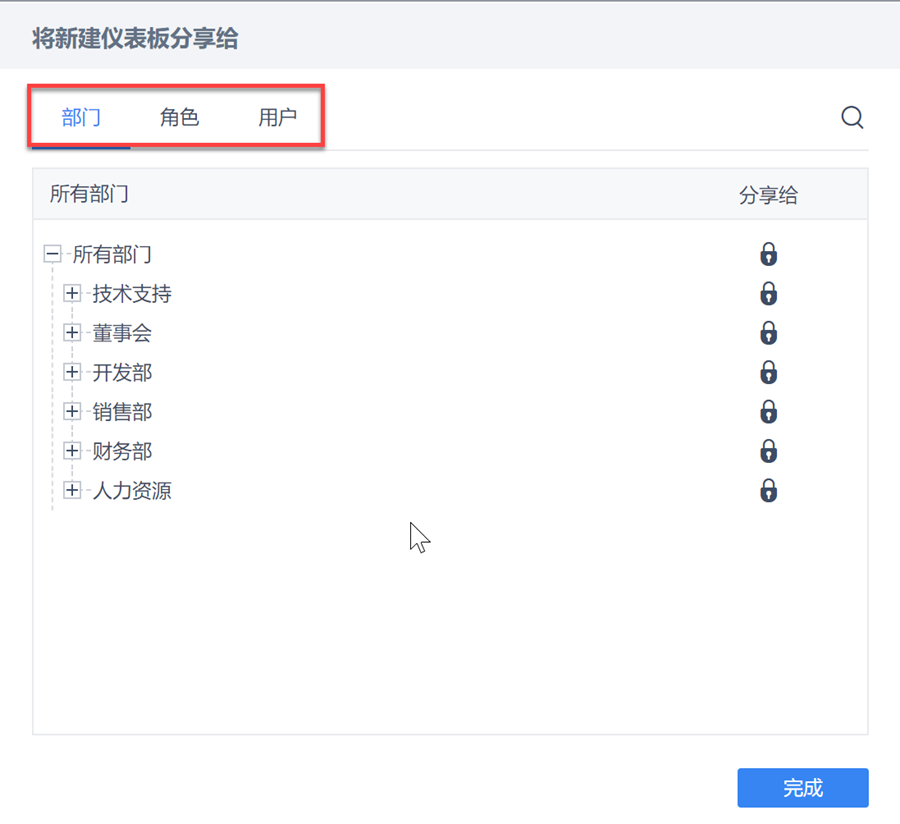Select the 部门 tab
The width and height of the screenshot is (900, 824).
(x=81, y=118)
